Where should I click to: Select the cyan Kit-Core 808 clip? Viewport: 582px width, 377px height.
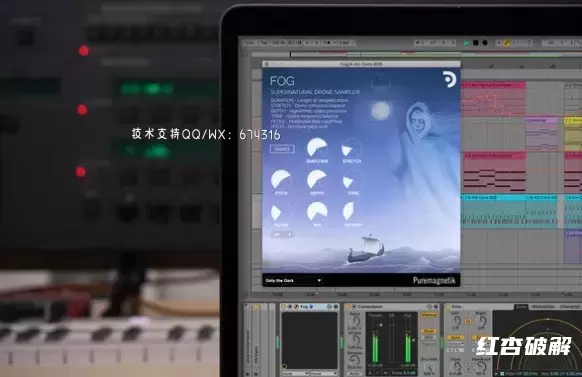coord(493,211)
